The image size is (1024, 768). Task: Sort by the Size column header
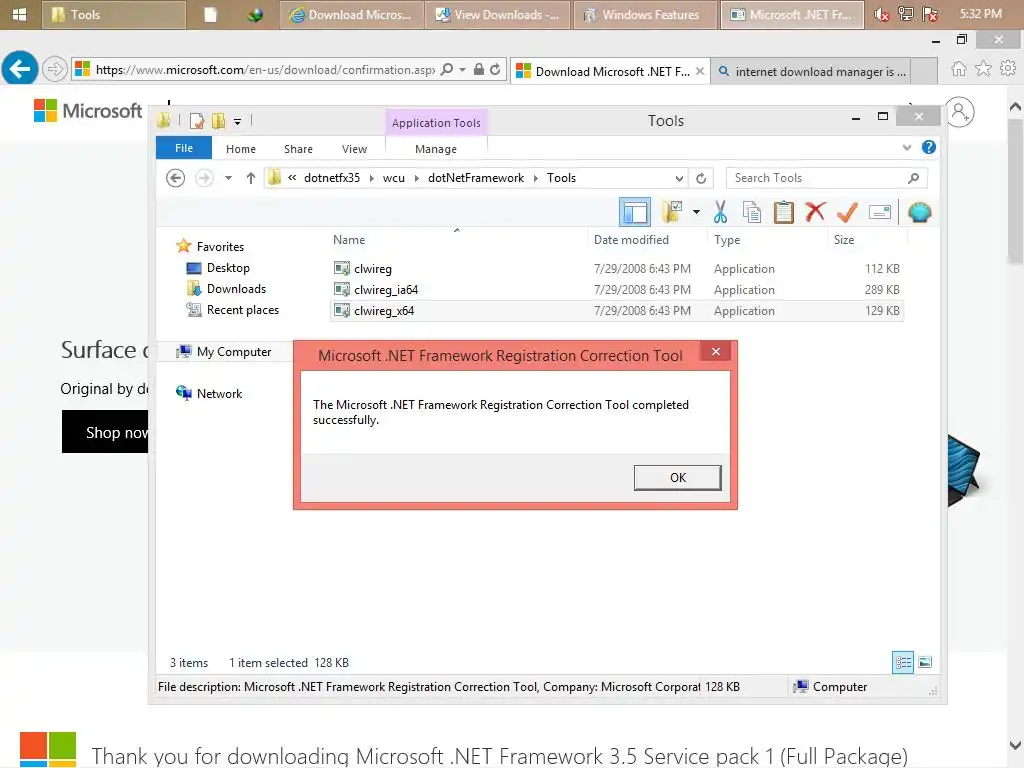[x=844, y=240]
